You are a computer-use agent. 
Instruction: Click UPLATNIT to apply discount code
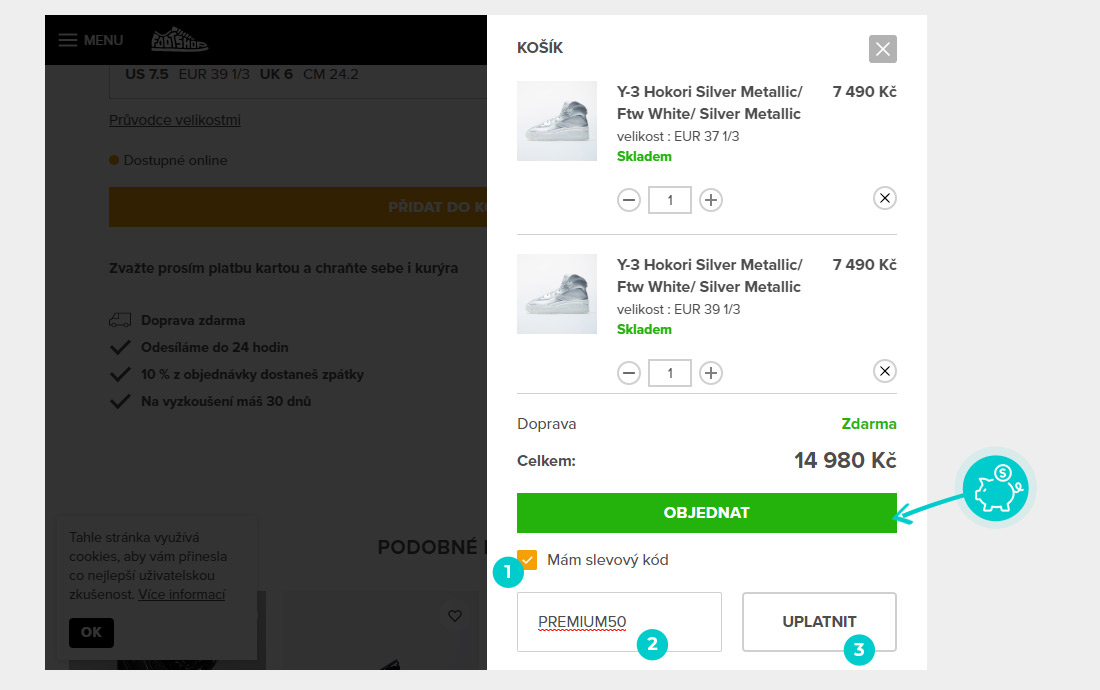819,622
